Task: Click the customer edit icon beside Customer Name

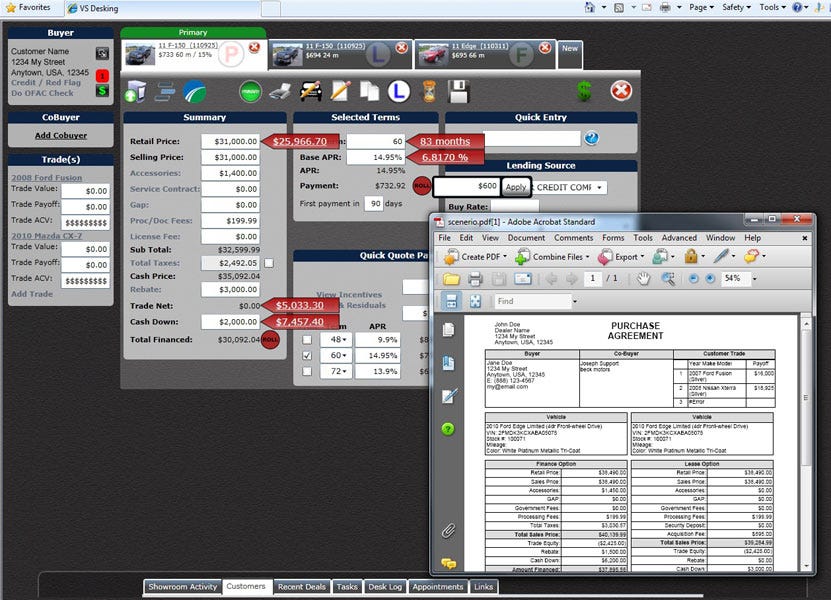Action: pos(102,53)
